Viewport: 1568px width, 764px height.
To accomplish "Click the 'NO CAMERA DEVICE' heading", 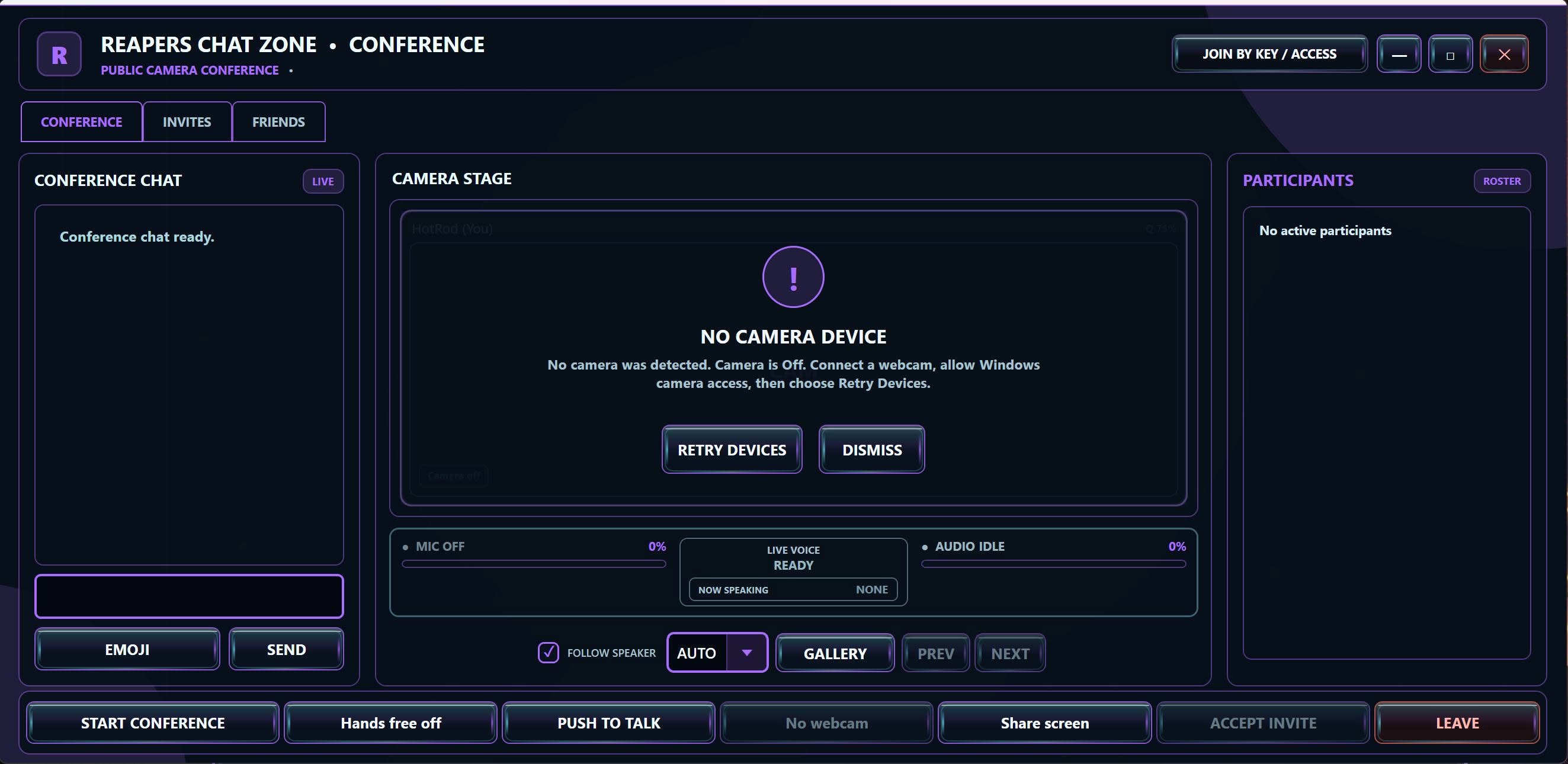I will [x=793, y=336].
